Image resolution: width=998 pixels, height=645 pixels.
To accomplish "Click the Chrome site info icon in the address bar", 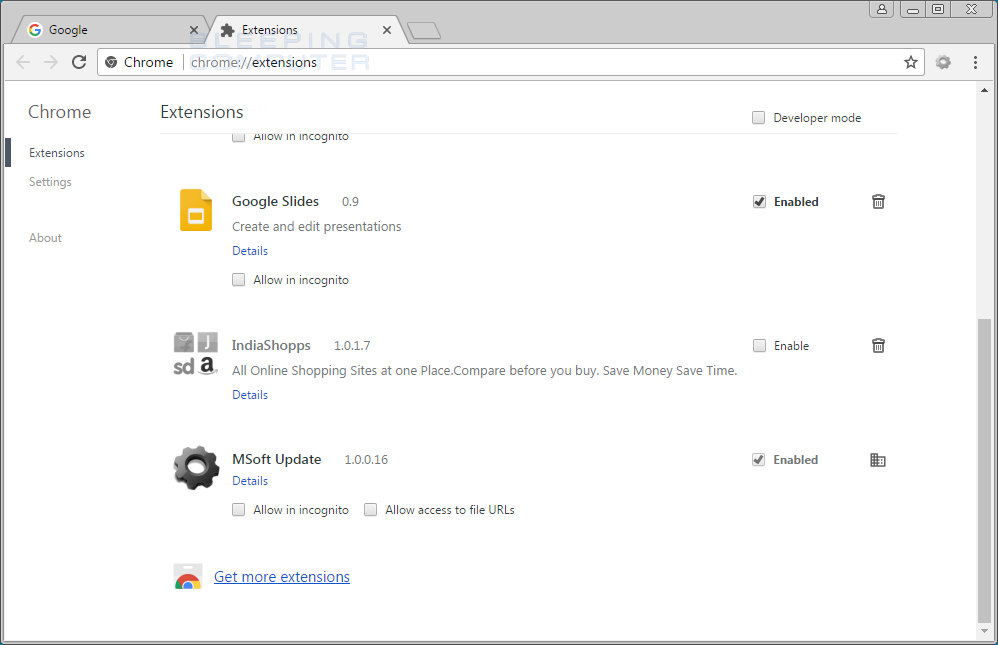I will [111, 62].
